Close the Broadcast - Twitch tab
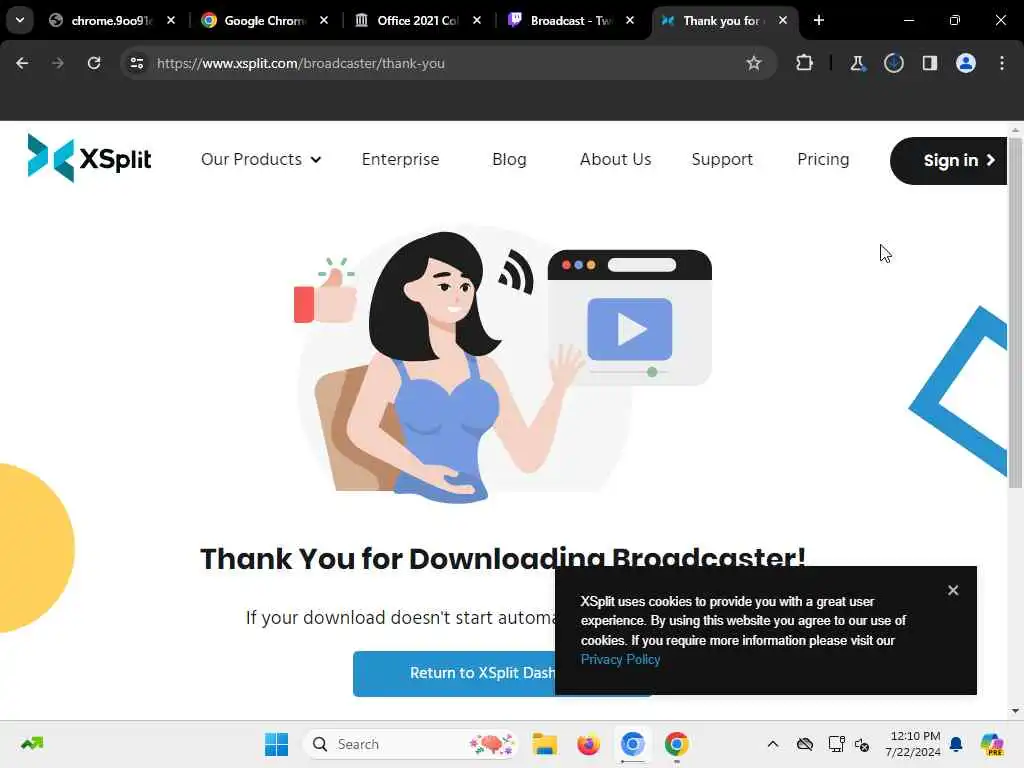Screen dimensions: 1024x768 [630, 21]
